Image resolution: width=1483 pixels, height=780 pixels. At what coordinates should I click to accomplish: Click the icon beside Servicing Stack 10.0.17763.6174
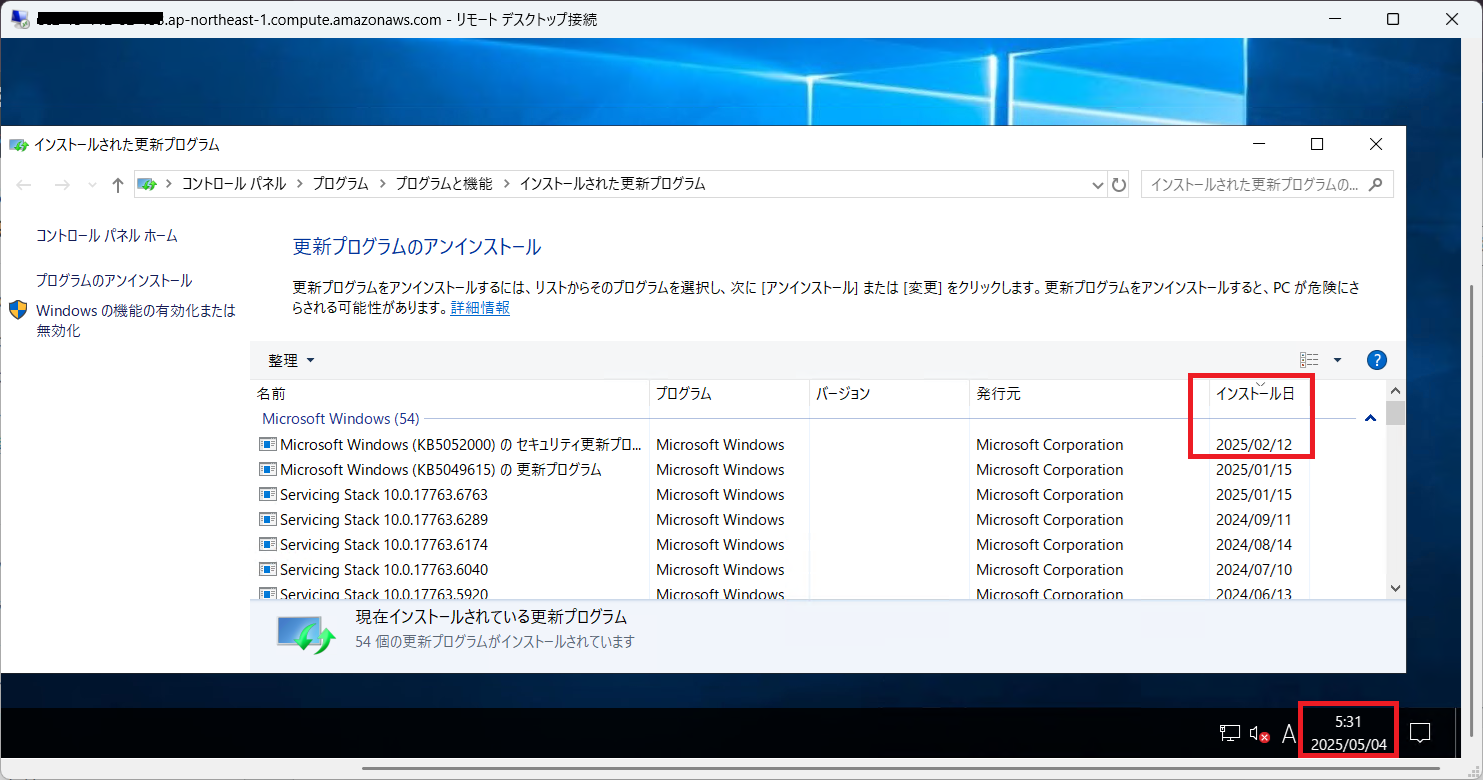(x=267, y=544)
